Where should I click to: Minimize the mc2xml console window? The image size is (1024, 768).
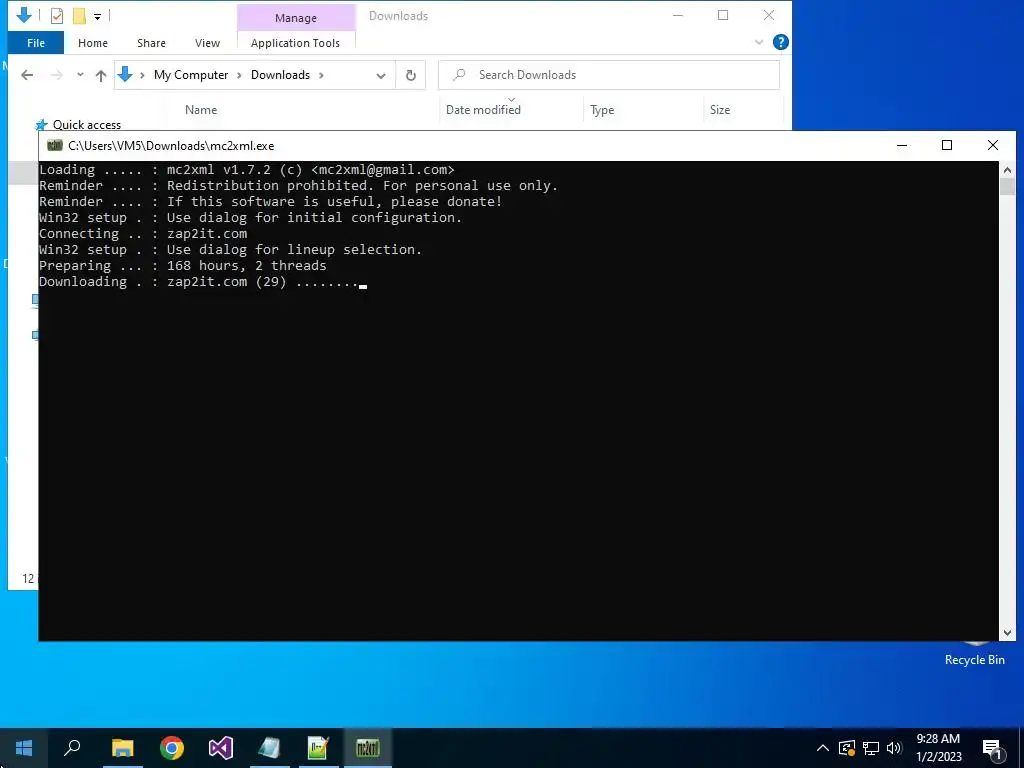pyautogui.click(x=902, y=145)
